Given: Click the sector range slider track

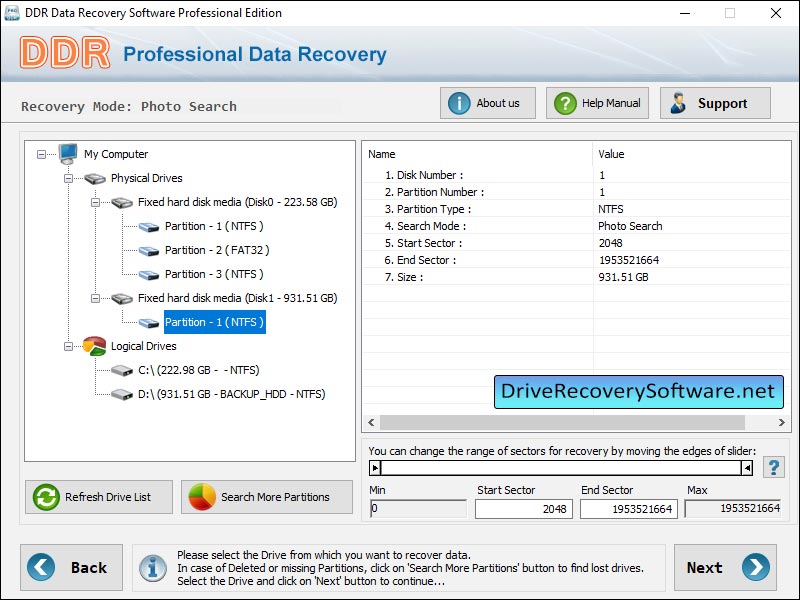Looking at the screenshot, I should coord(561,467).
